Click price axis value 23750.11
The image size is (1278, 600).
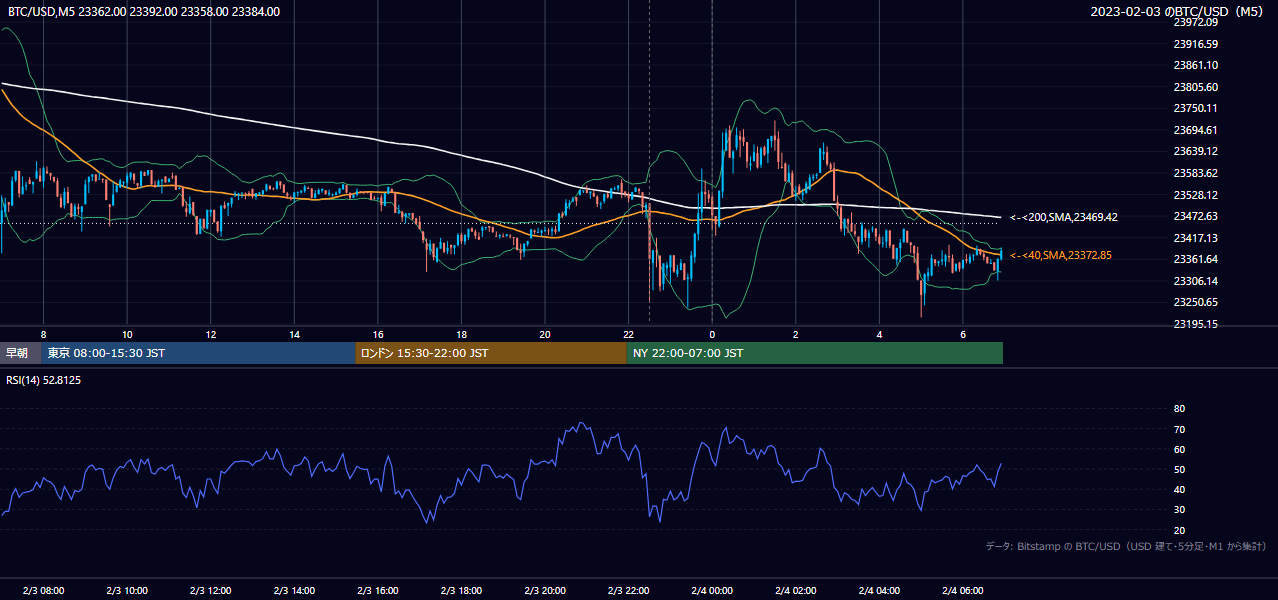[1195, 108]
